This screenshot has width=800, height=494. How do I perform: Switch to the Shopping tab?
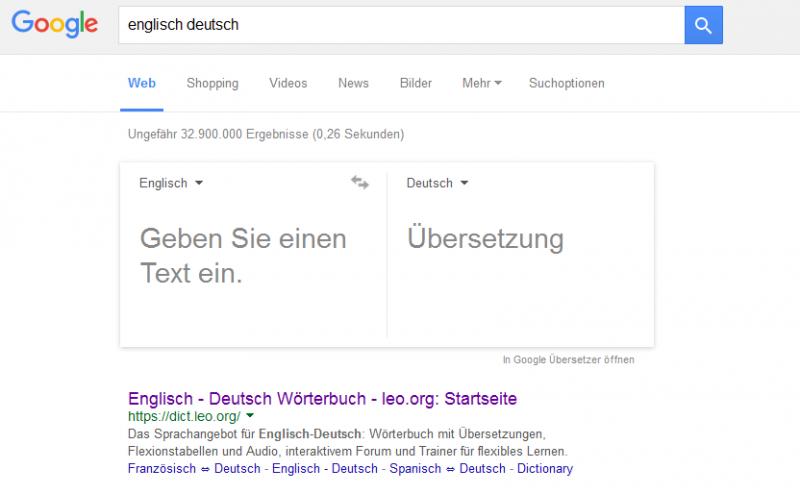pyautogui.click(x=212, y=83)
